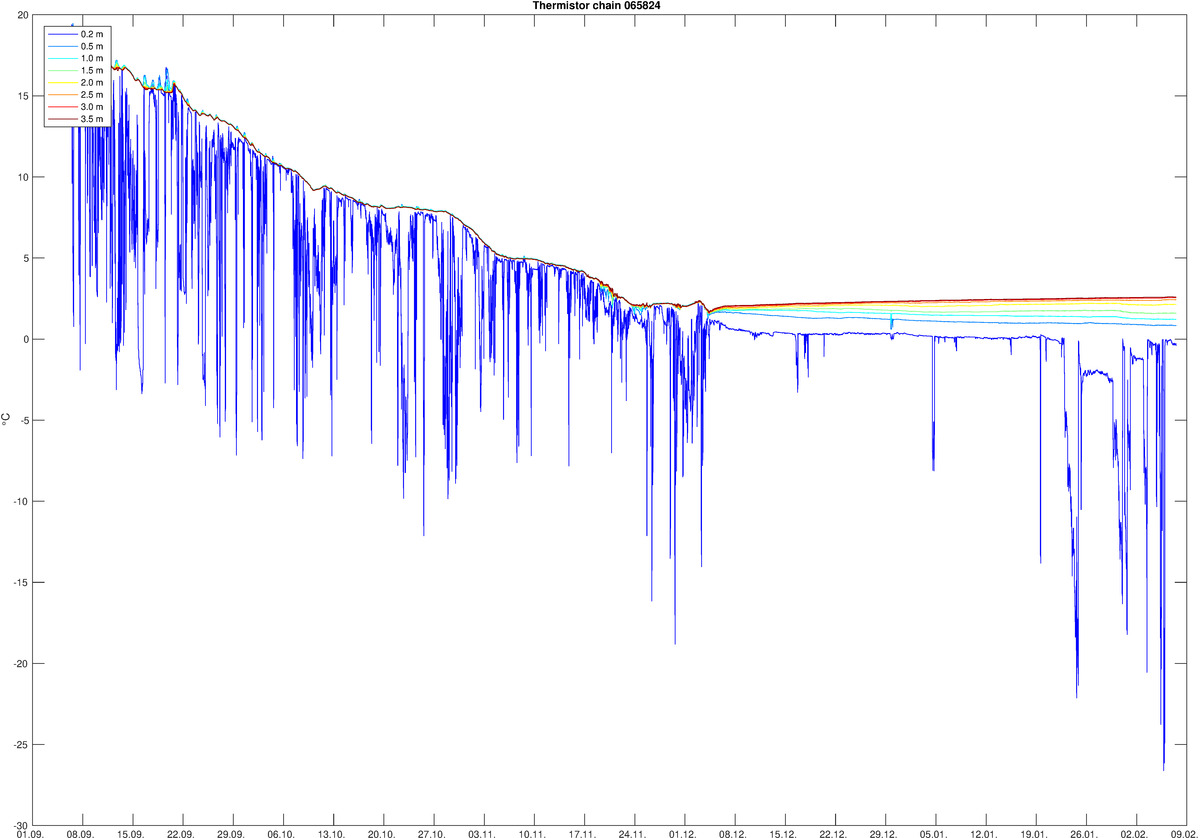Click the x-axis date label '08.12.'

point(733,833)
